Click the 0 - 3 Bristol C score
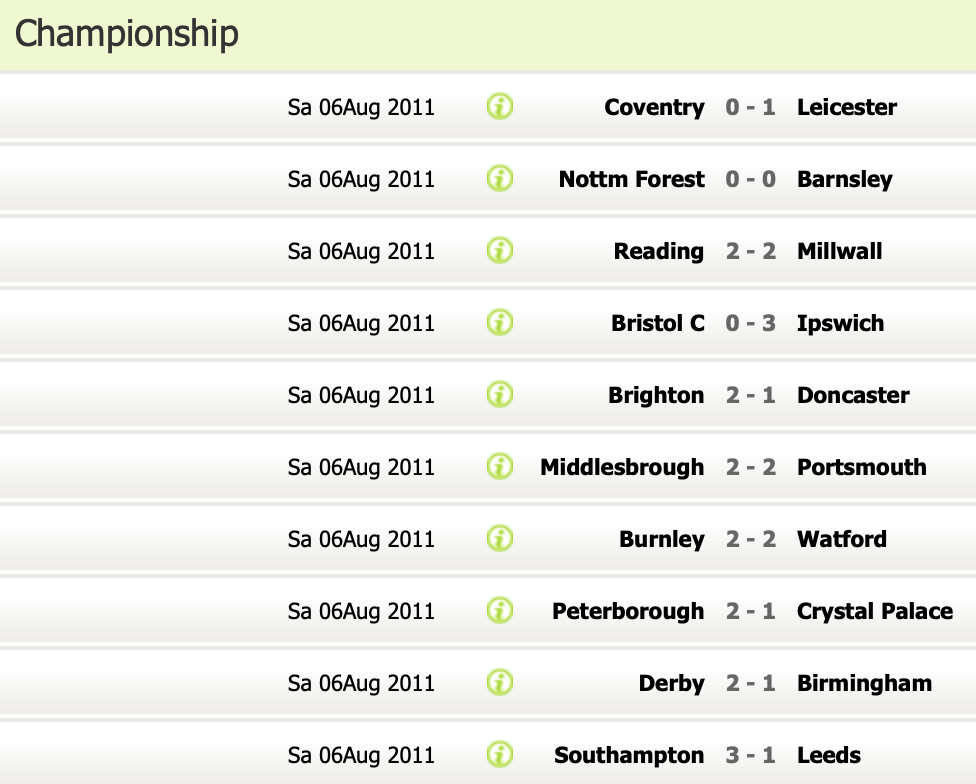976x784 pixels. click(x=750, y=323)
